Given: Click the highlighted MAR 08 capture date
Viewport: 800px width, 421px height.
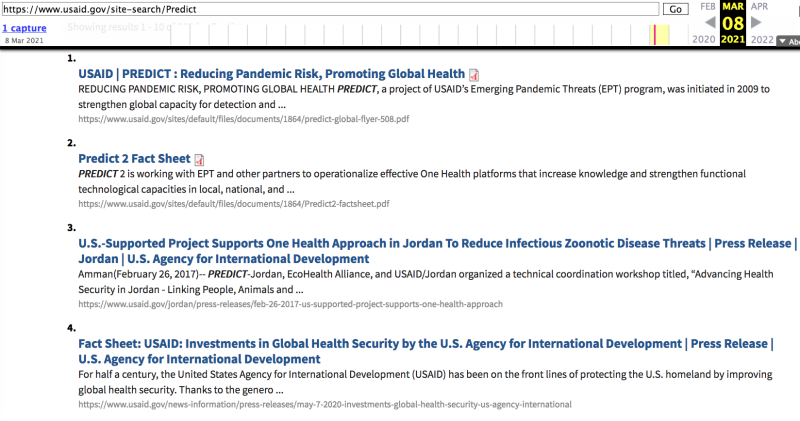Looking at the screenshot, I should click(x=733, y=23).
